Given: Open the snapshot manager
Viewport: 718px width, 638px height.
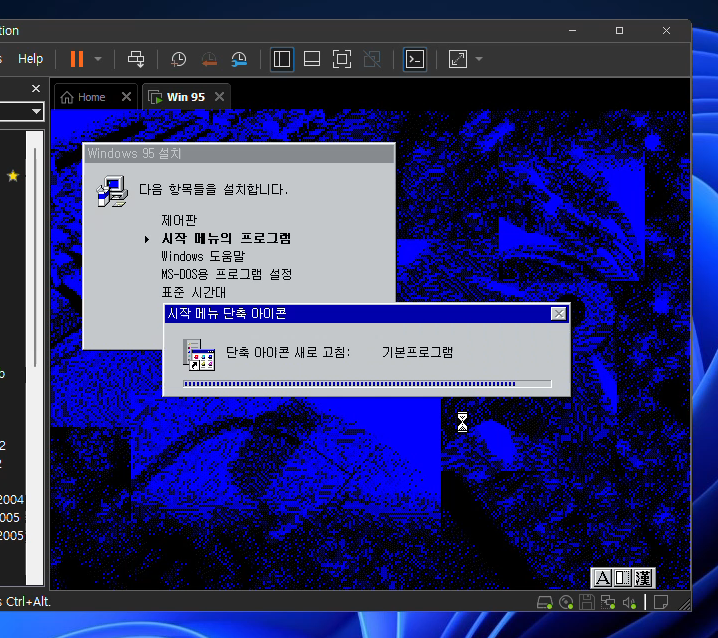Looking at the screenshot, I should click(239, 59).
